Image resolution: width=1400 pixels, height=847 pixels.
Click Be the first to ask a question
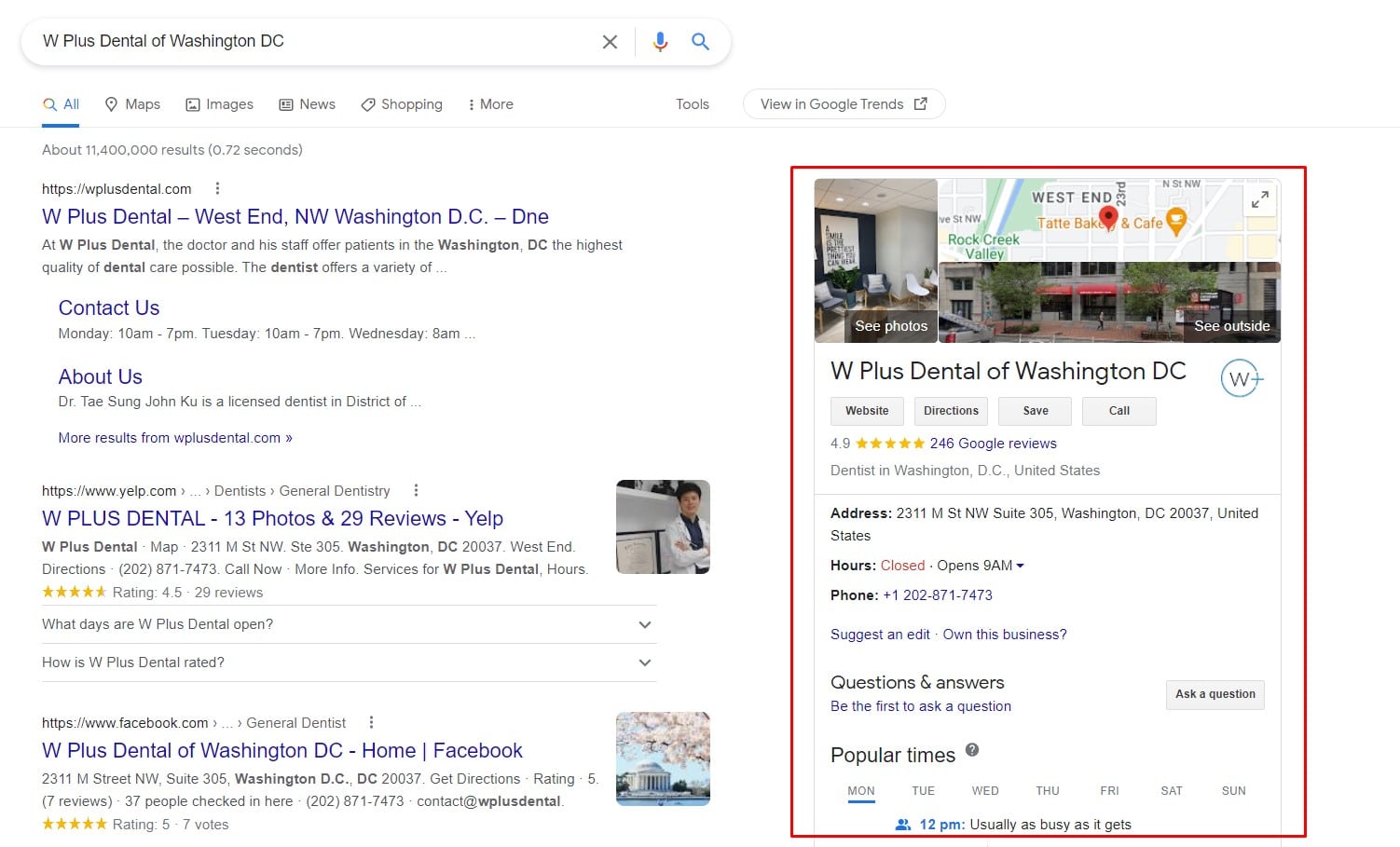coord(921,706)
